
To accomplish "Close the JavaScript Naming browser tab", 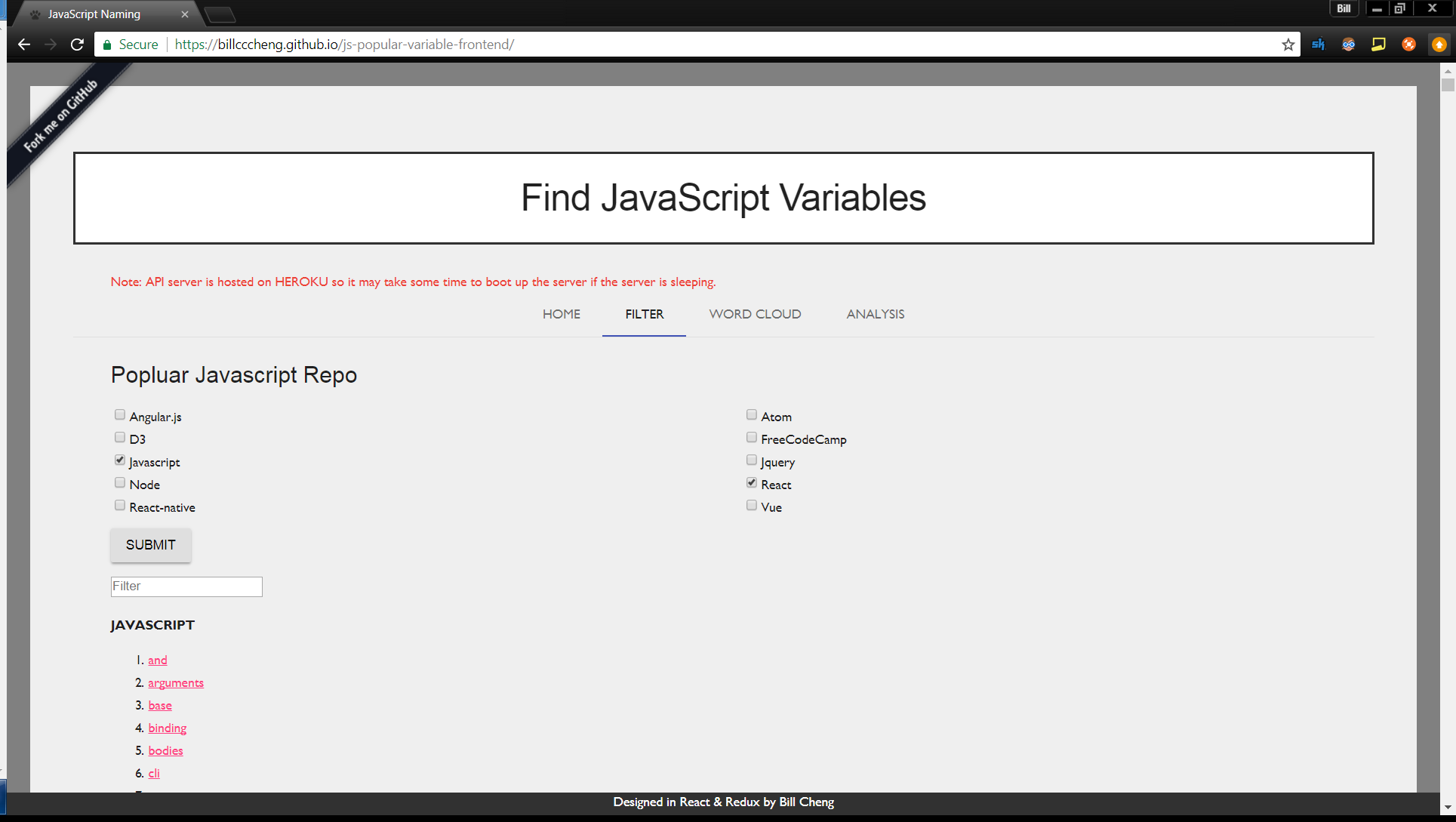I will tap(185, 14).
